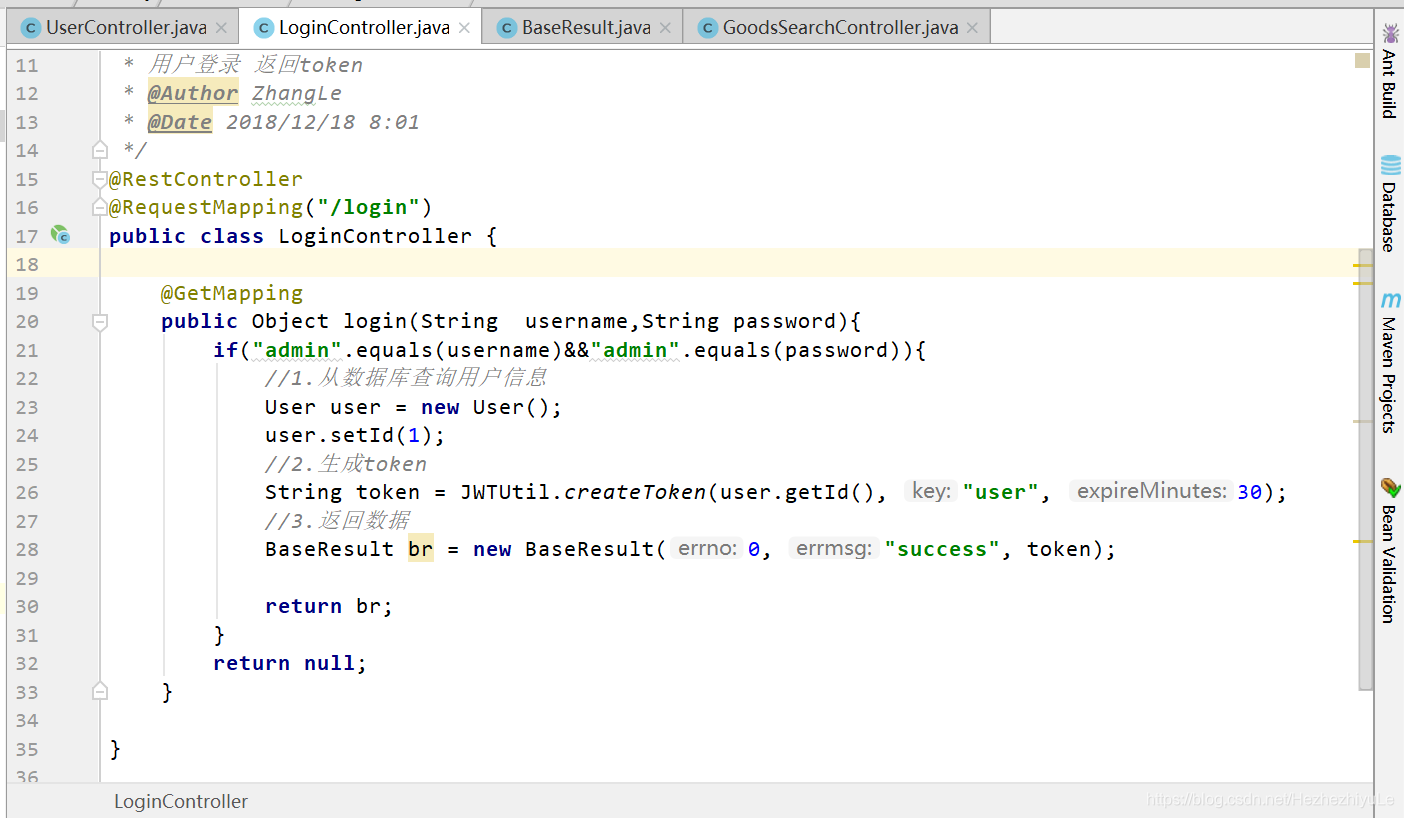Click the BaseResult.java class file icon
The height and width of the screenshot is (818, 1404).
coord(507,28)
